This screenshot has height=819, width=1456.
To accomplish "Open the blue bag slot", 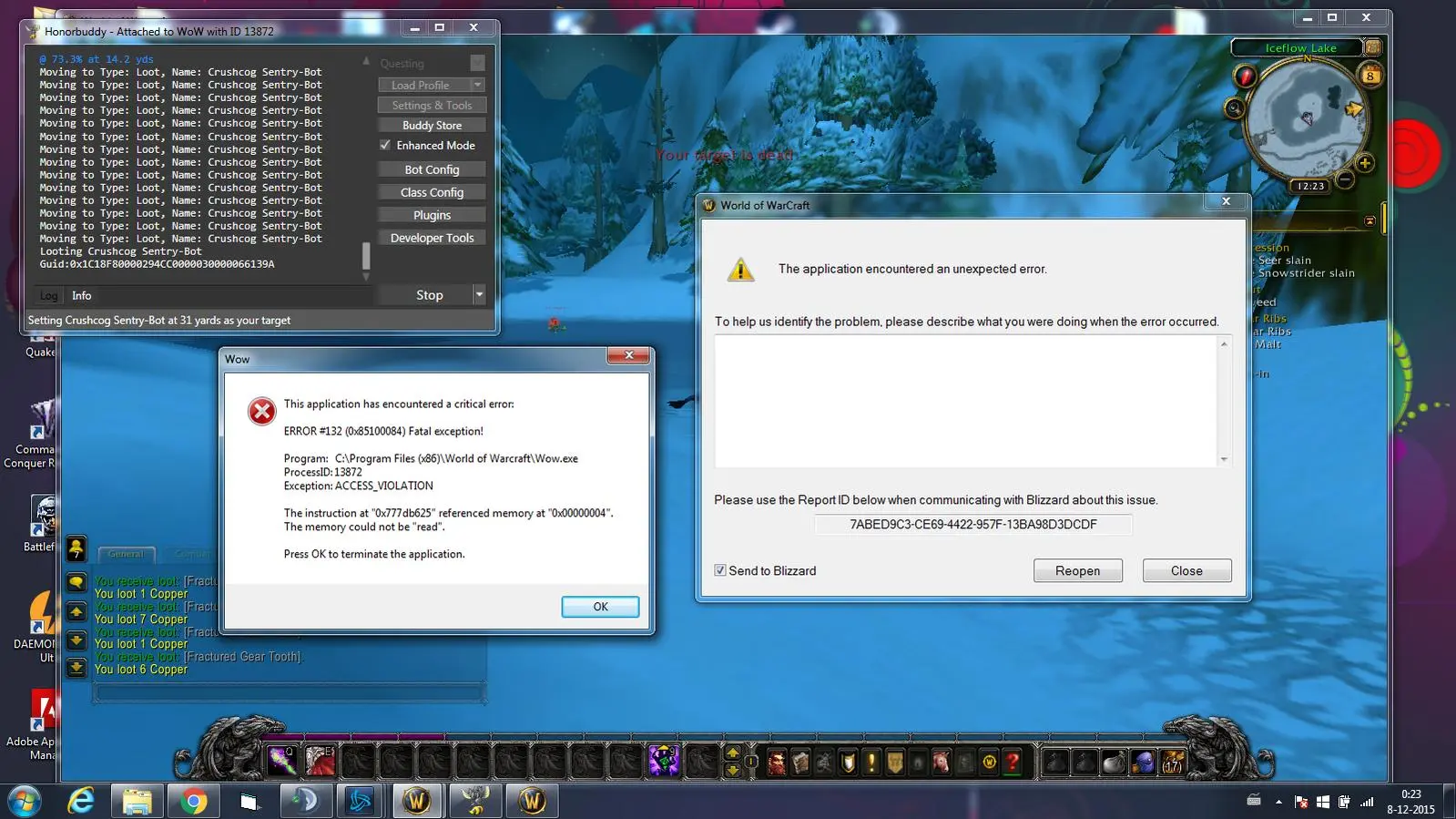I will (x=1143, y=762).
